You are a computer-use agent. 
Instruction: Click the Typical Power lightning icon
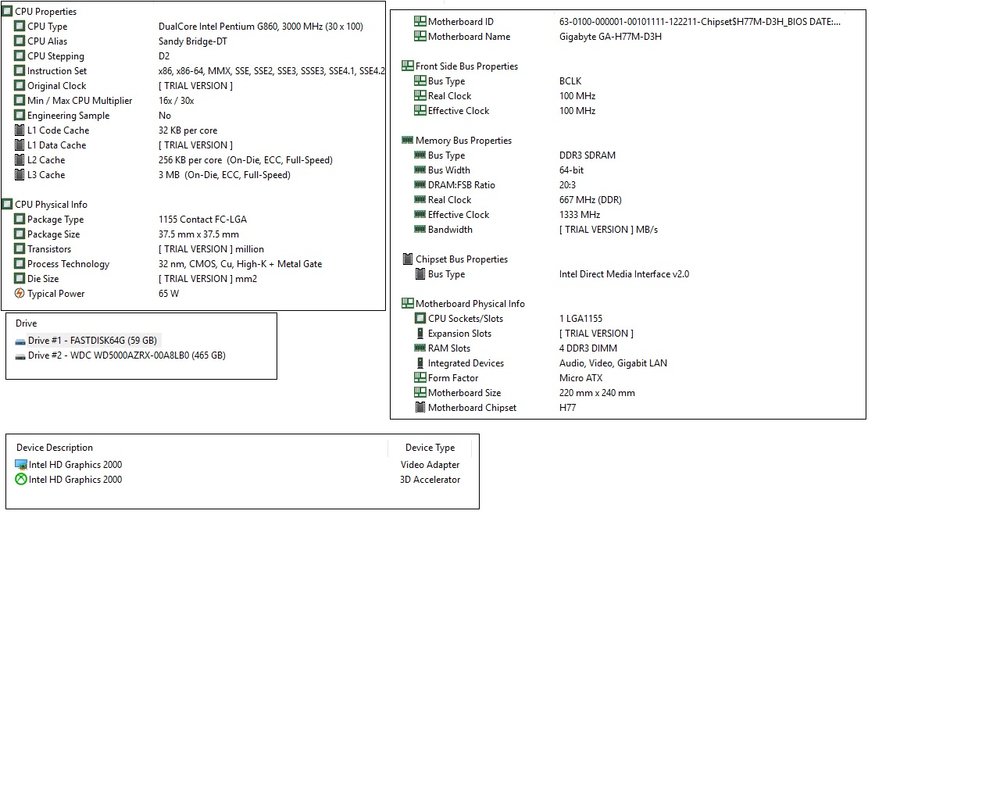(x=20, y=293)
